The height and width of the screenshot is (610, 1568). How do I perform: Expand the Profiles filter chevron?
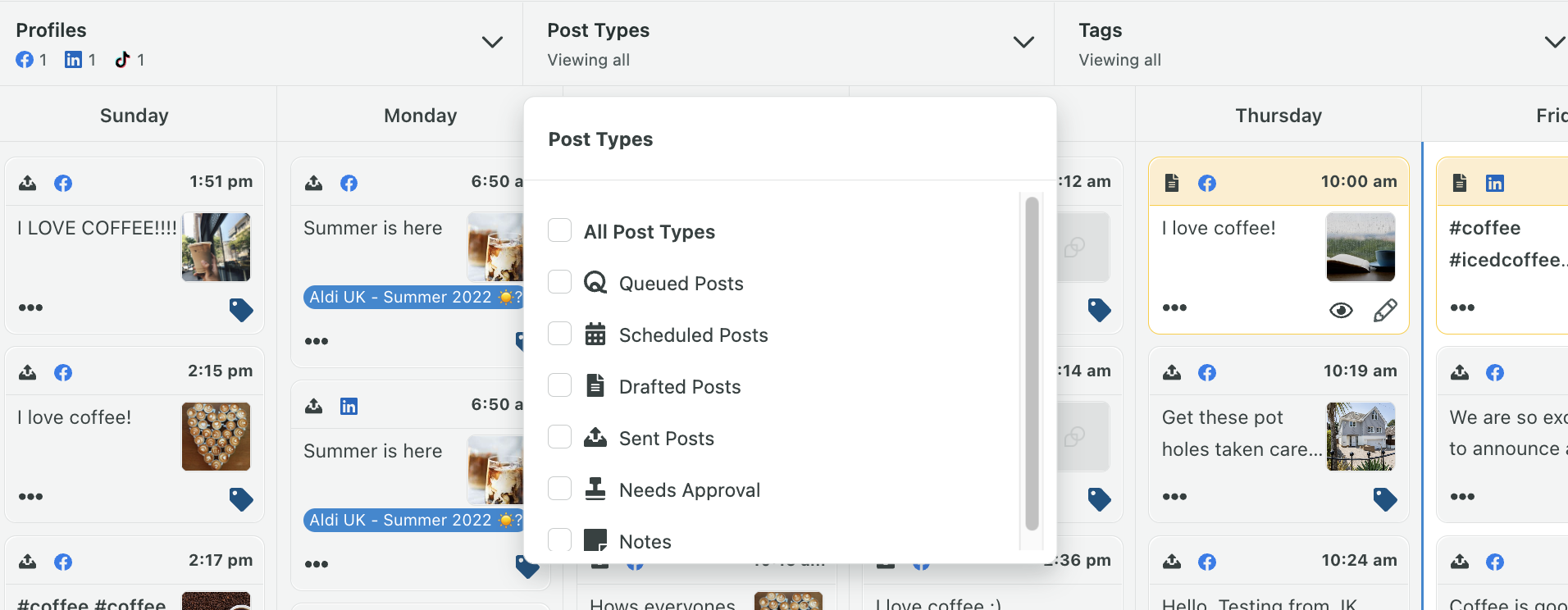click(492, 42)
